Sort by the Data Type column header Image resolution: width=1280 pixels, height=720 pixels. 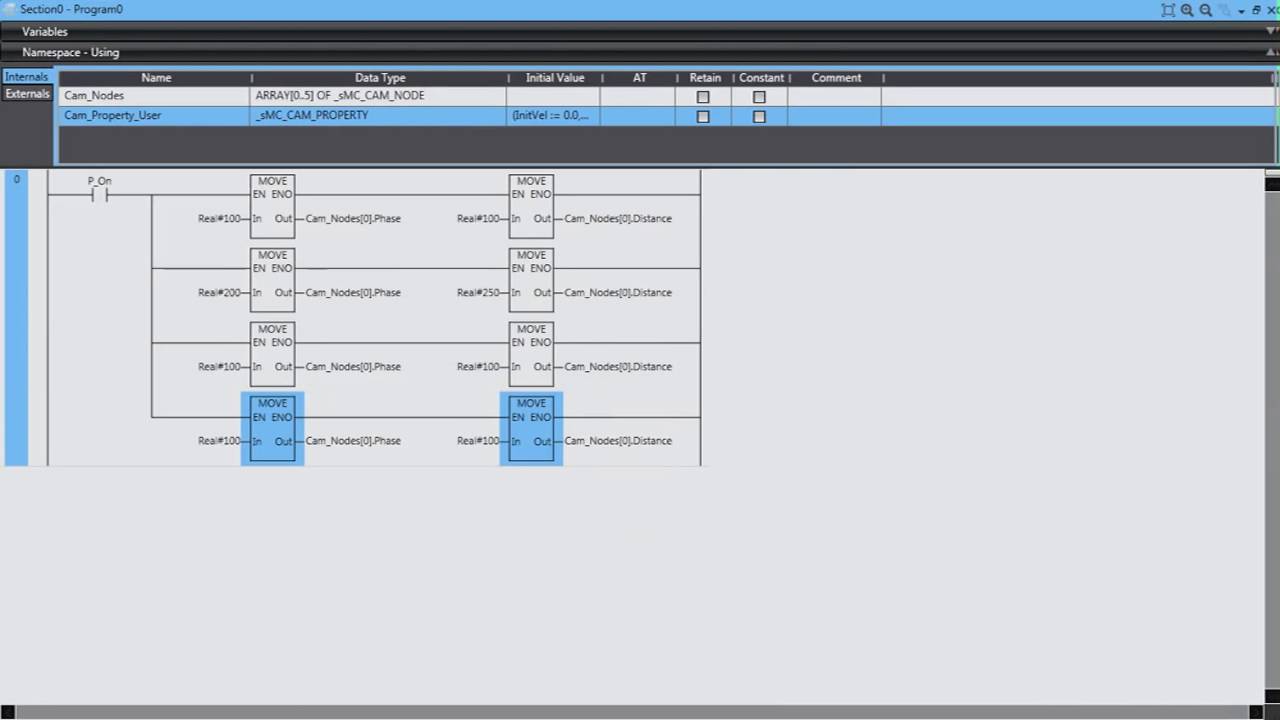click(x=379, y=78)
